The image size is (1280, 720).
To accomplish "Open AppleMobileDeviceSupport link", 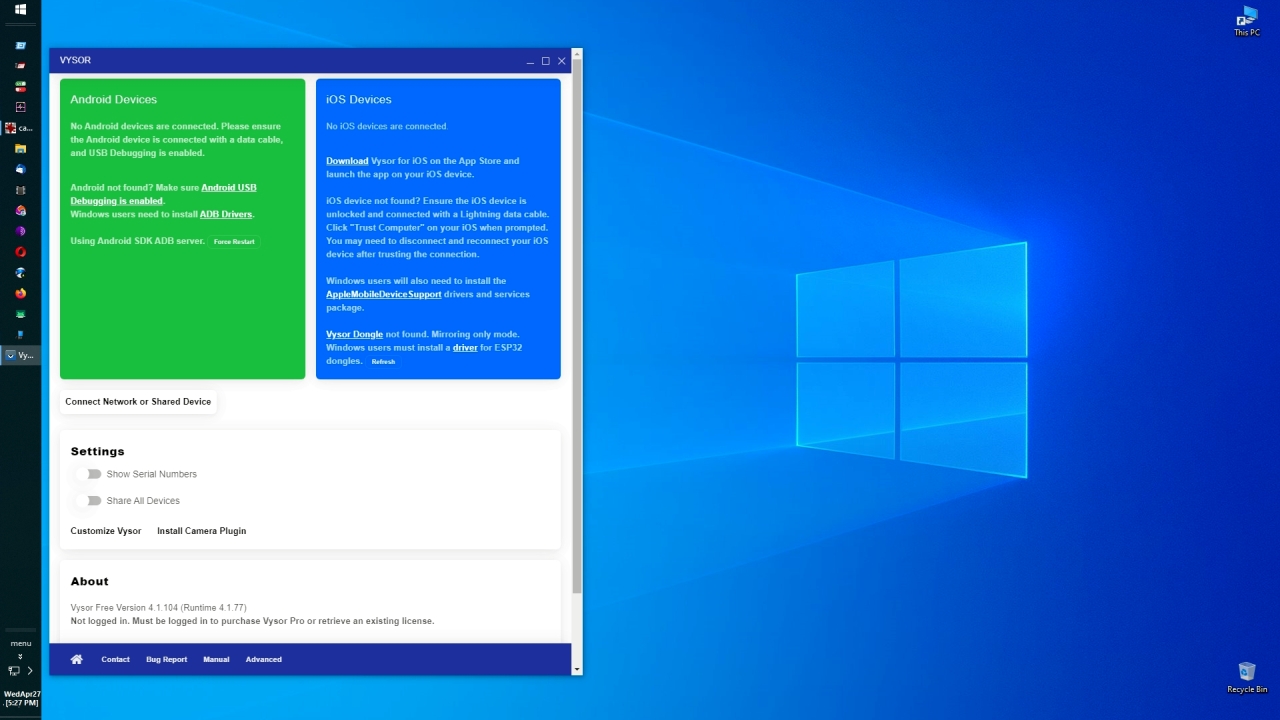I will coord(383,294).
